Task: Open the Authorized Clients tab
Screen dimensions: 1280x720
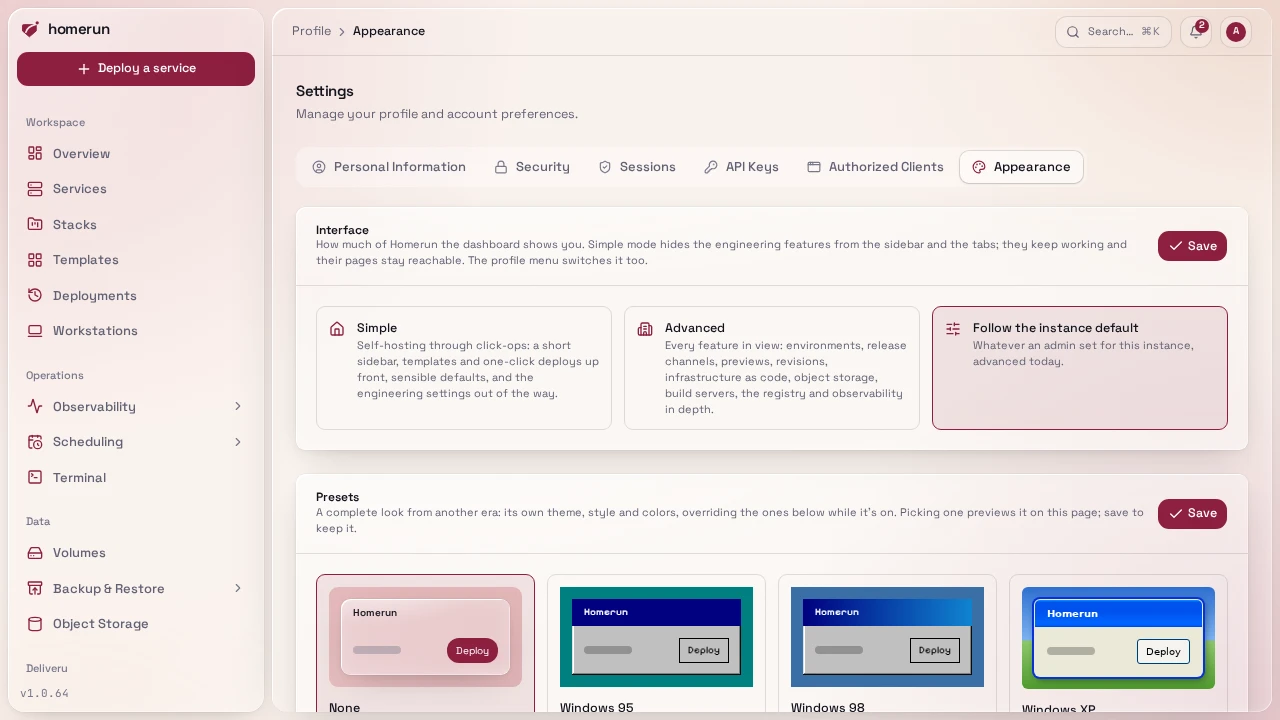Action: 875,167
